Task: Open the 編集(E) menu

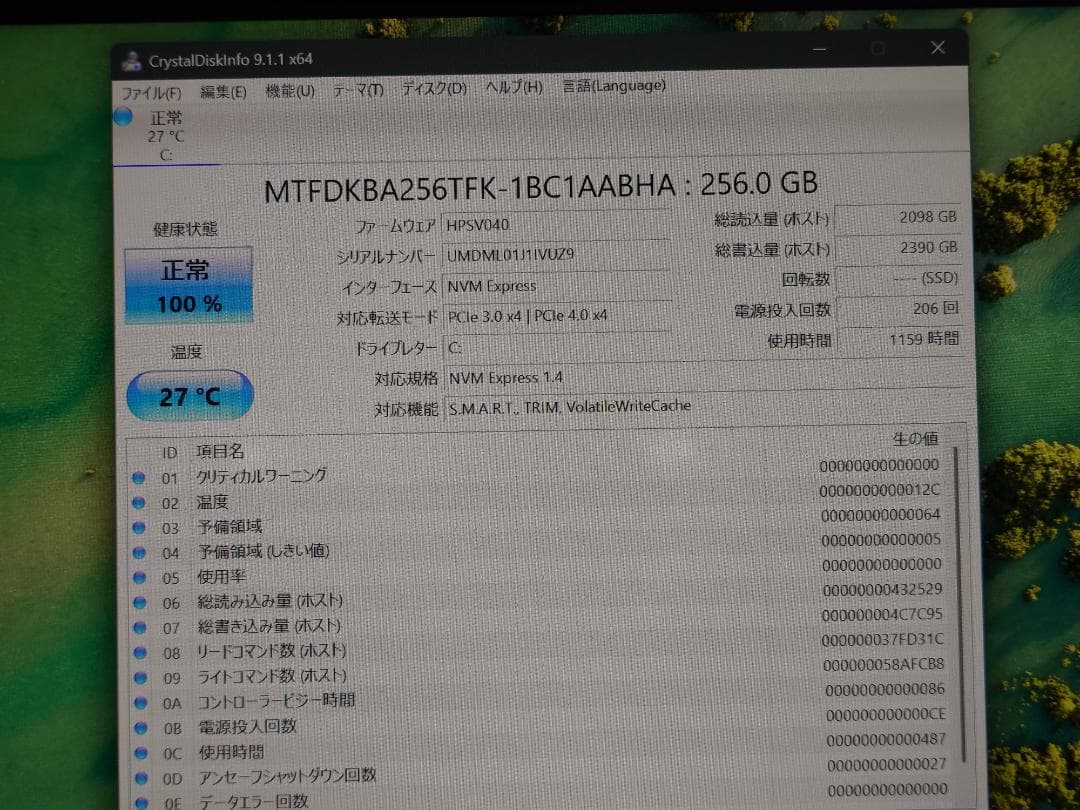Action: [x=223, y=90]
